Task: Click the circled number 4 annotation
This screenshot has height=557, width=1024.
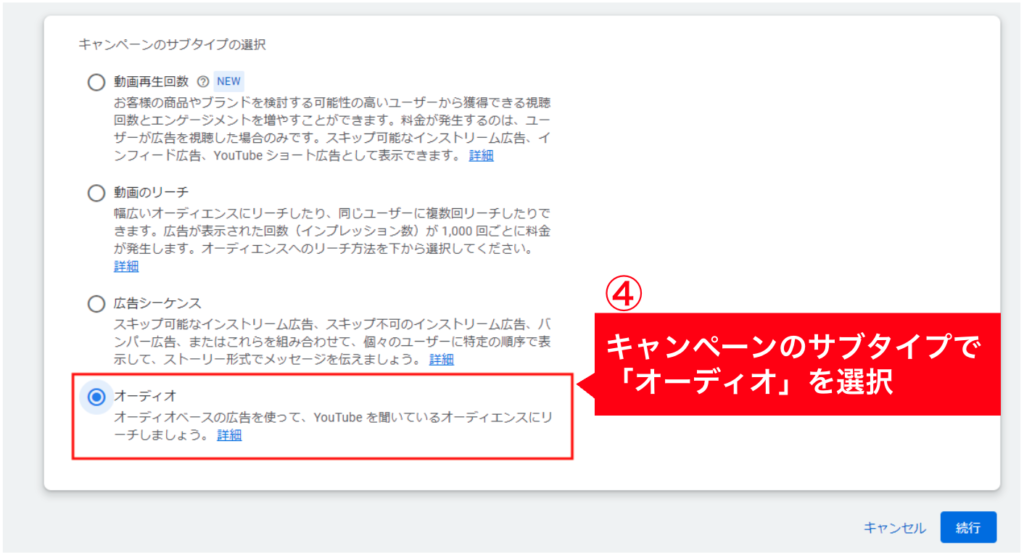Action: tap(624, 294)
